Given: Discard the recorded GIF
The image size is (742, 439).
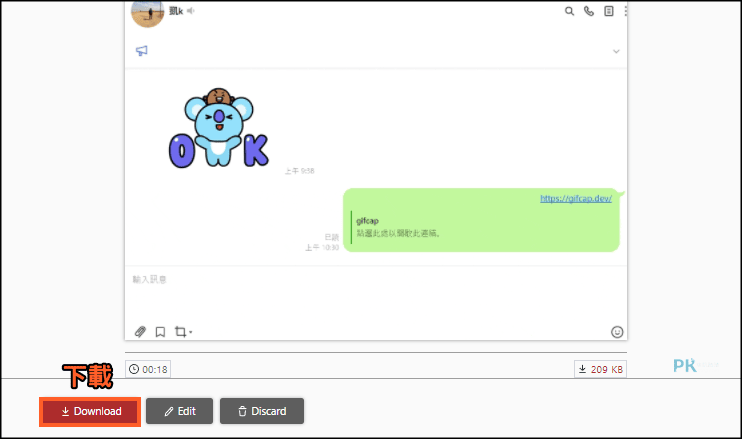Looking at the screenshot, I should [262, 411].
